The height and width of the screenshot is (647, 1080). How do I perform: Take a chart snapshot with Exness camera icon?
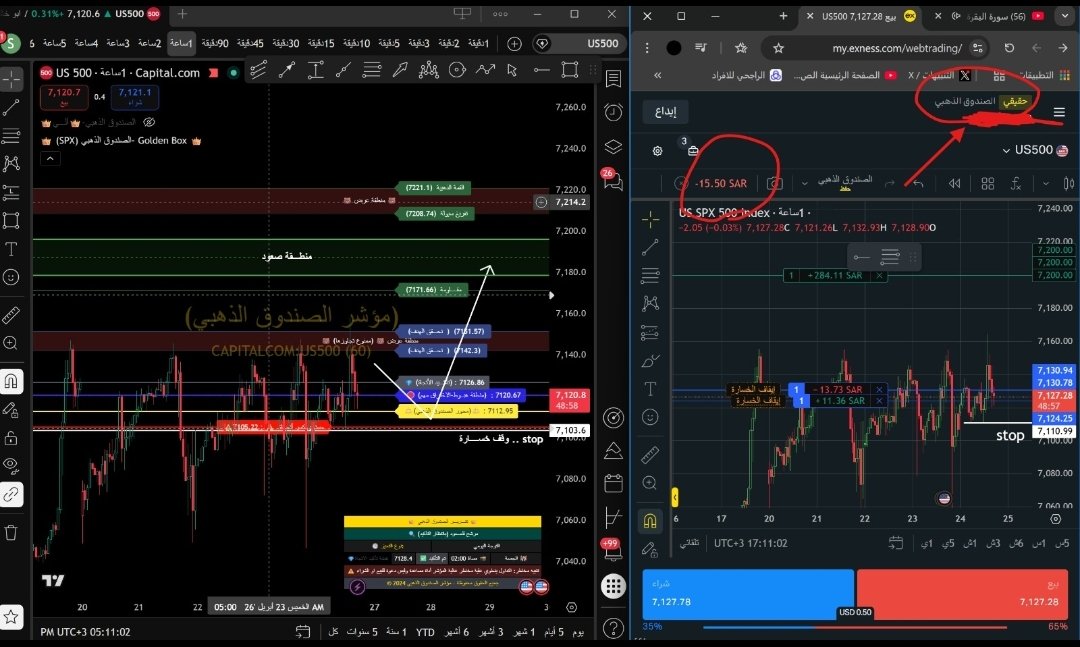coord(775,183)
